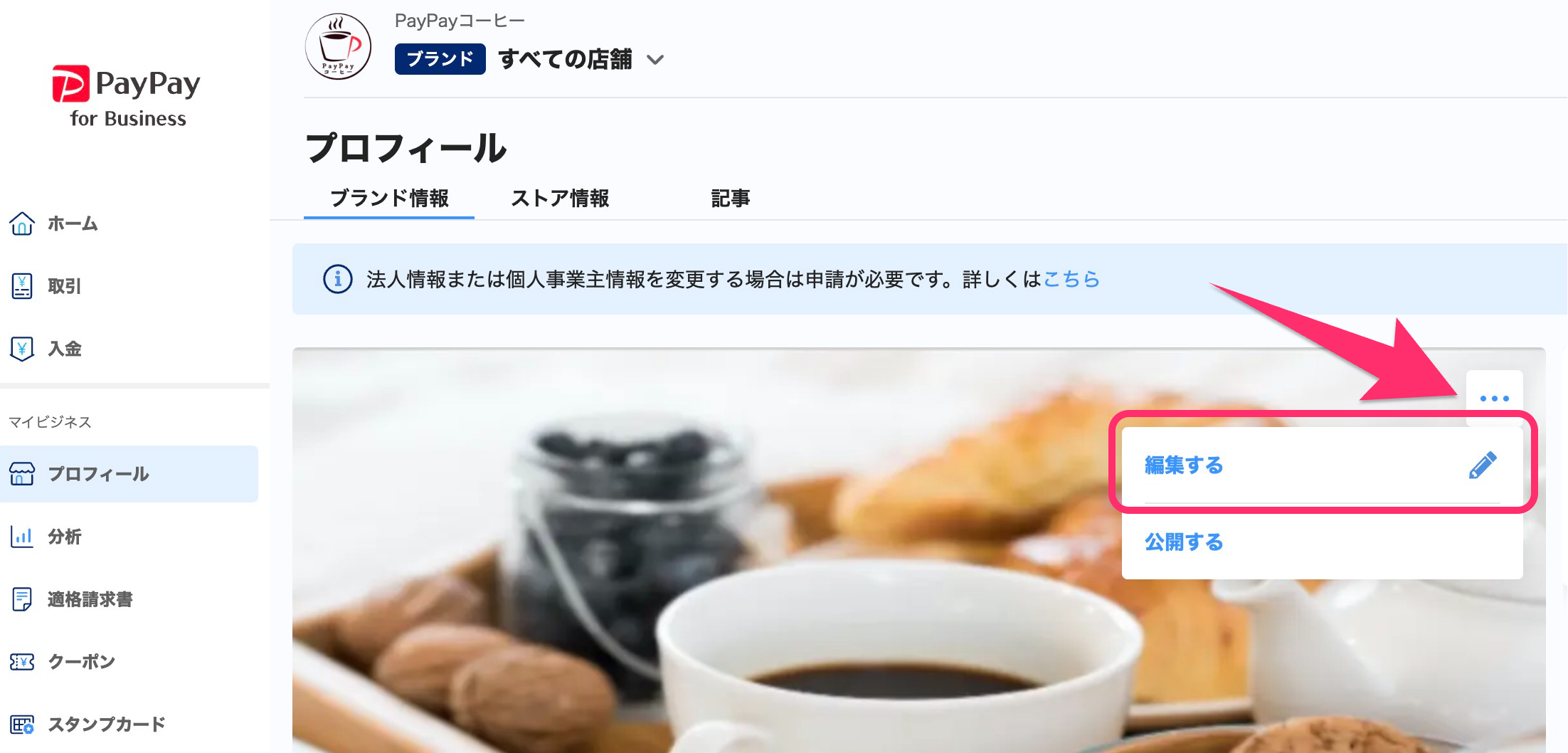This screenshot has width=1568, height=753.
Task: Click the 取引 receipt icon
Action: 22,286
